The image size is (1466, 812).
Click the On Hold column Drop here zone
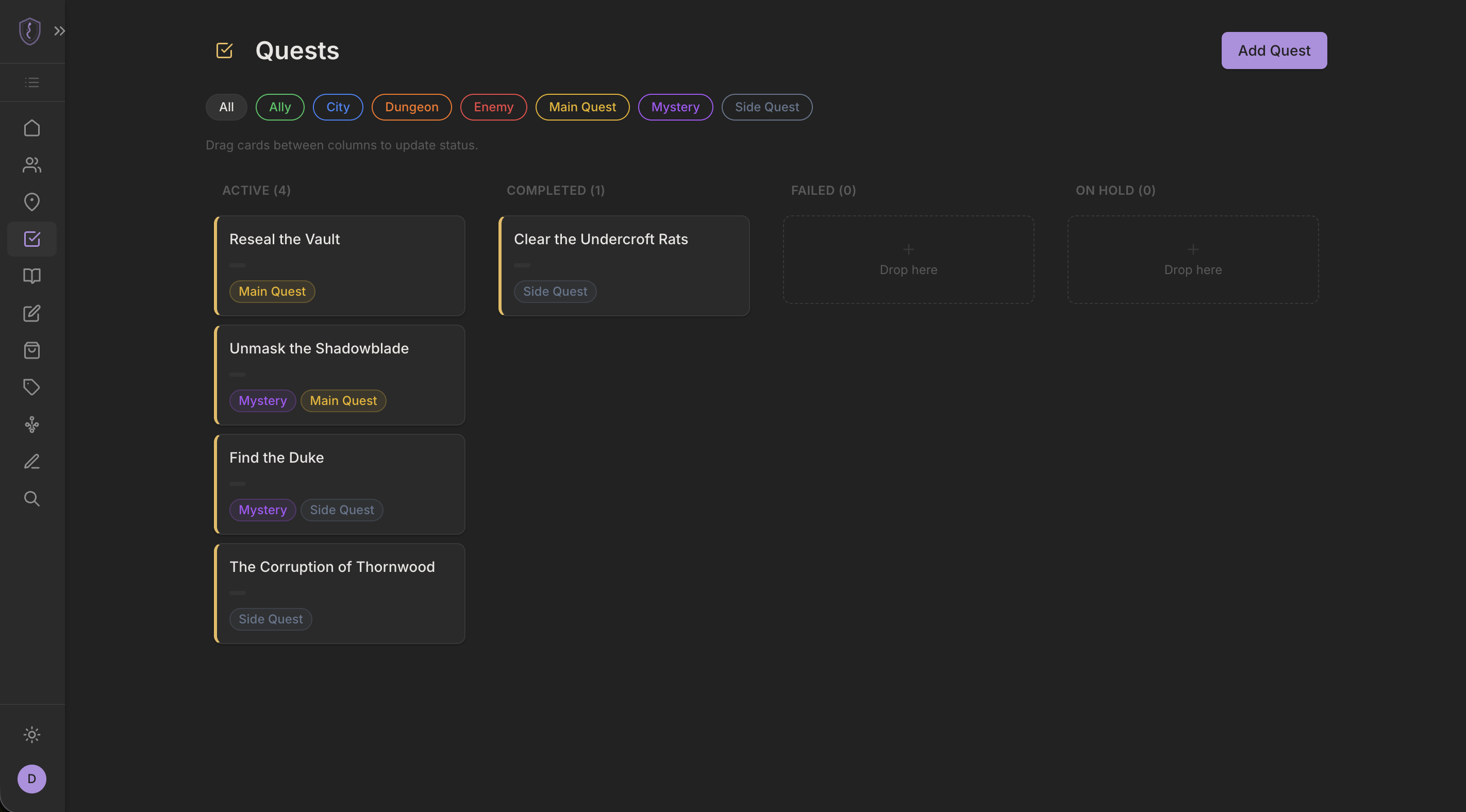(x=1193, y=260)
